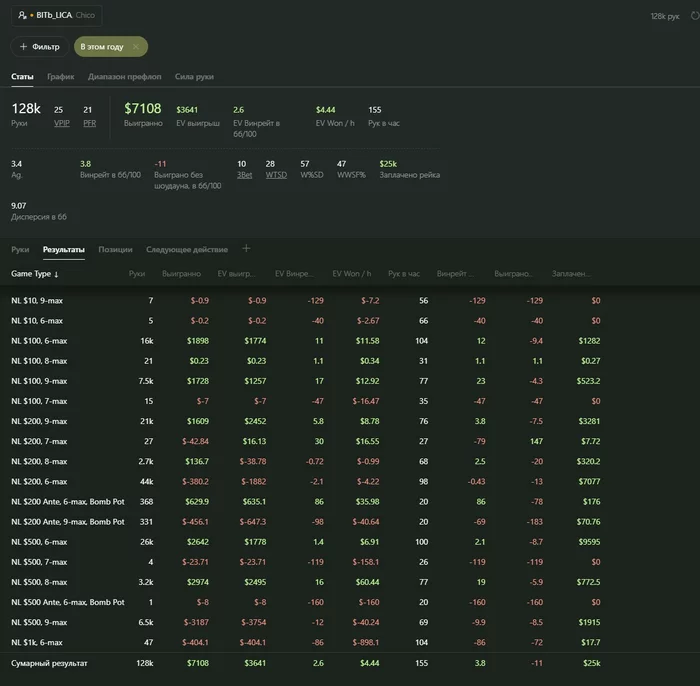Image resolution: width=700 pixels, height=686 pixels.
Task: Click the player profile icon beside BITb_LICA
Action: [23, 16]
